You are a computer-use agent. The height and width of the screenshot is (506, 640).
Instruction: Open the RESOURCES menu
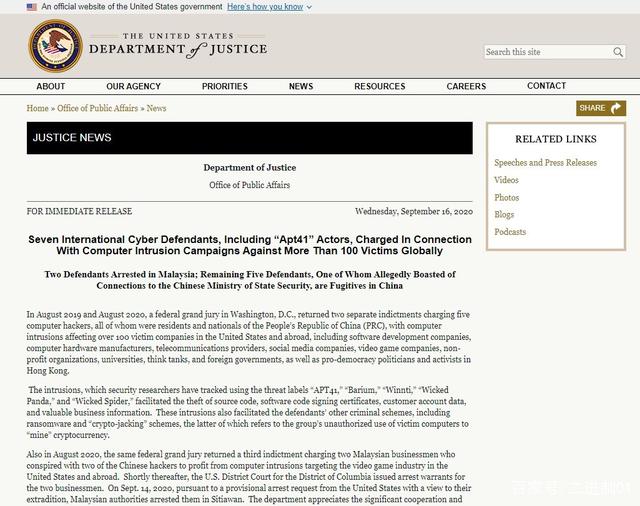380,87
